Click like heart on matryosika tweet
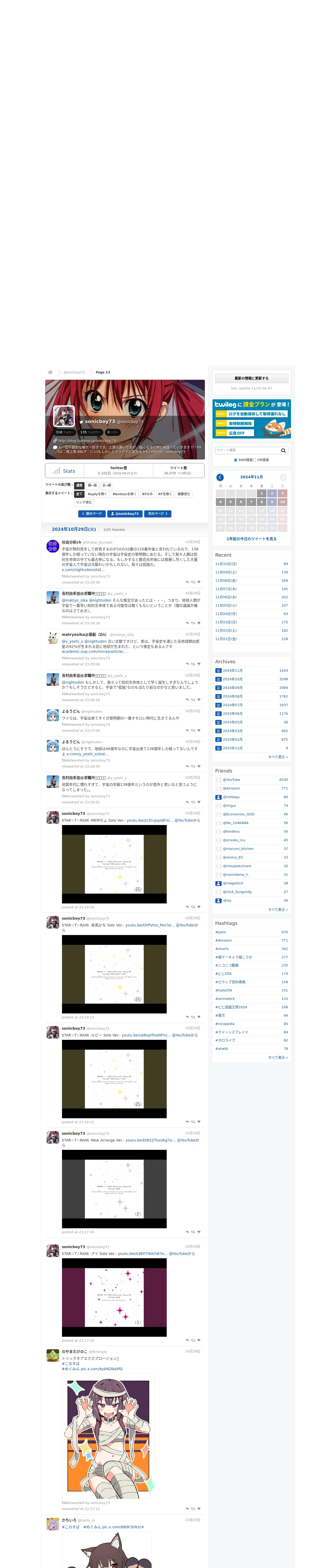This screenshot has height=1568, width=336. (199, 664)
